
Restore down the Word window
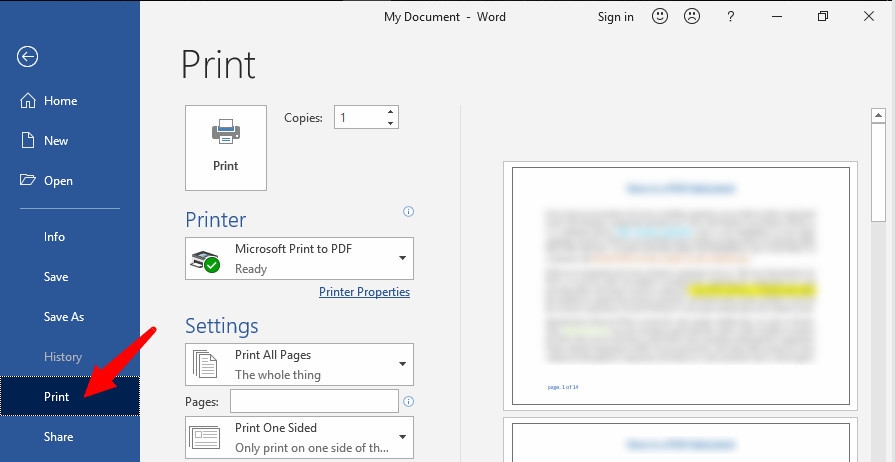pyautogui.click(x=823, y=17)
